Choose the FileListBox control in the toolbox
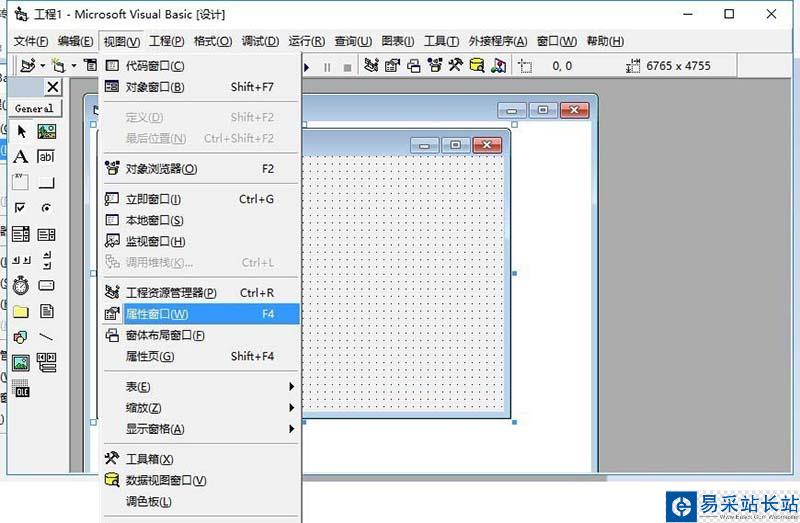Image resolution: width=800 pixels, height=523 pixels. point(46,311)
